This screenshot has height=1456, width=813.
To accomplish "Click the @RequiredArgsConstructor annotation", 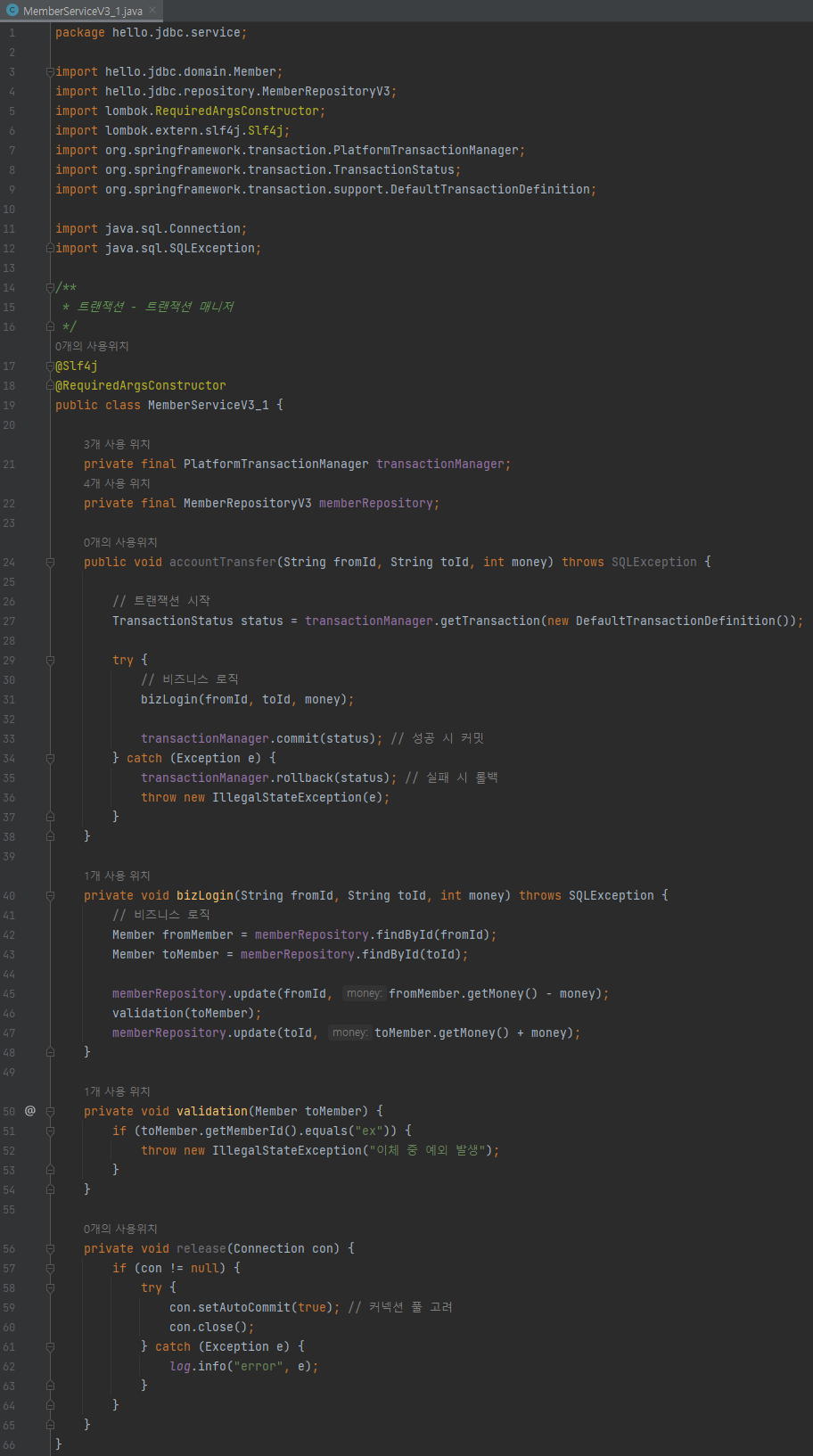I will 141,385.
